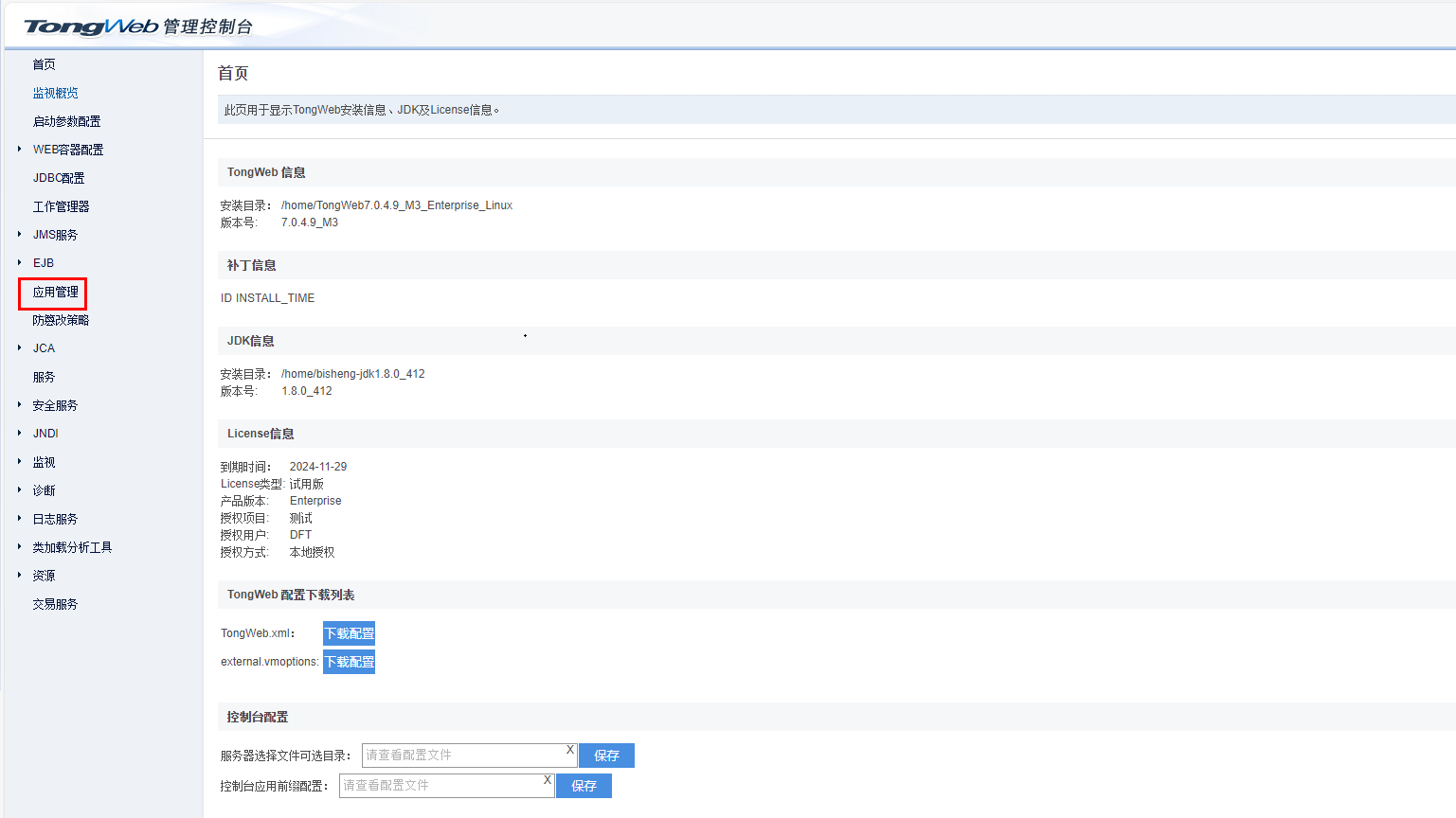
Task: Expand the EJB arrow in sidebar
Action: point(19,262)
